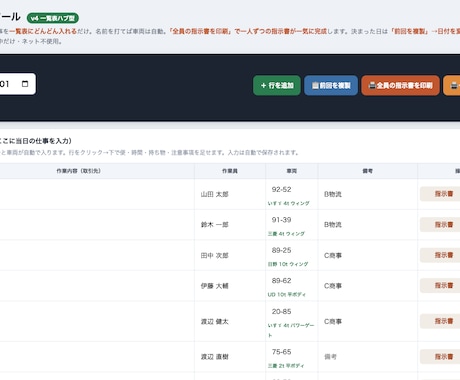Click vehicle number 75-65

(281, 352)
